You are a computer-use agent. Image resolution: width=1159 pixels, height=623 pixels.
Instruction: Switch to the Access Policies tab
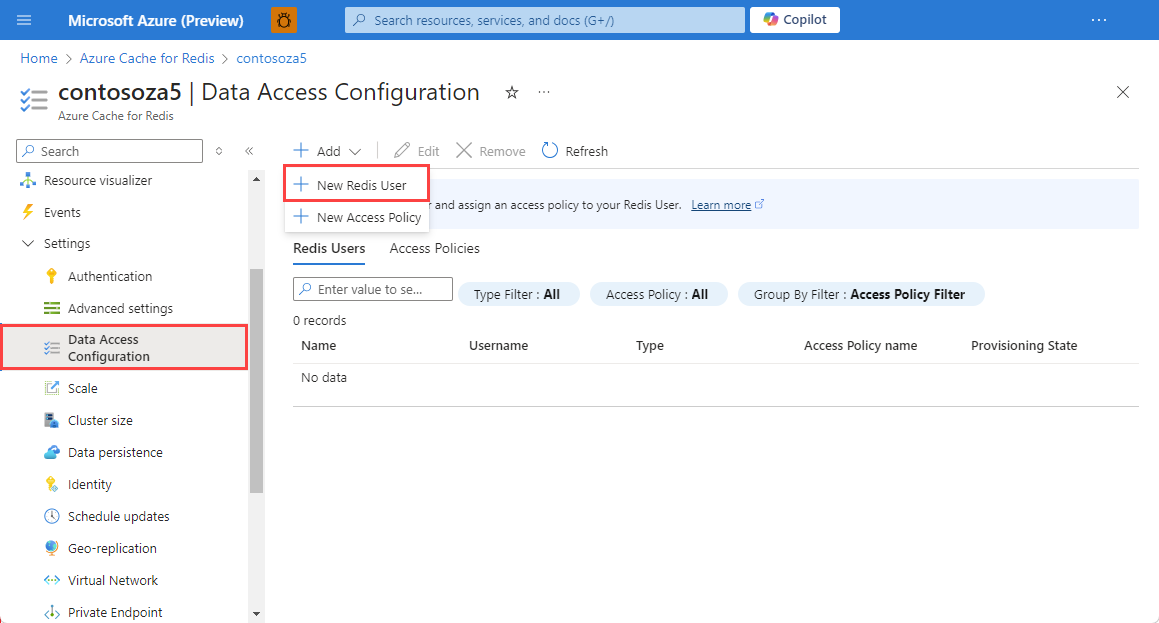pyautogui.click(x=435, y=248)
